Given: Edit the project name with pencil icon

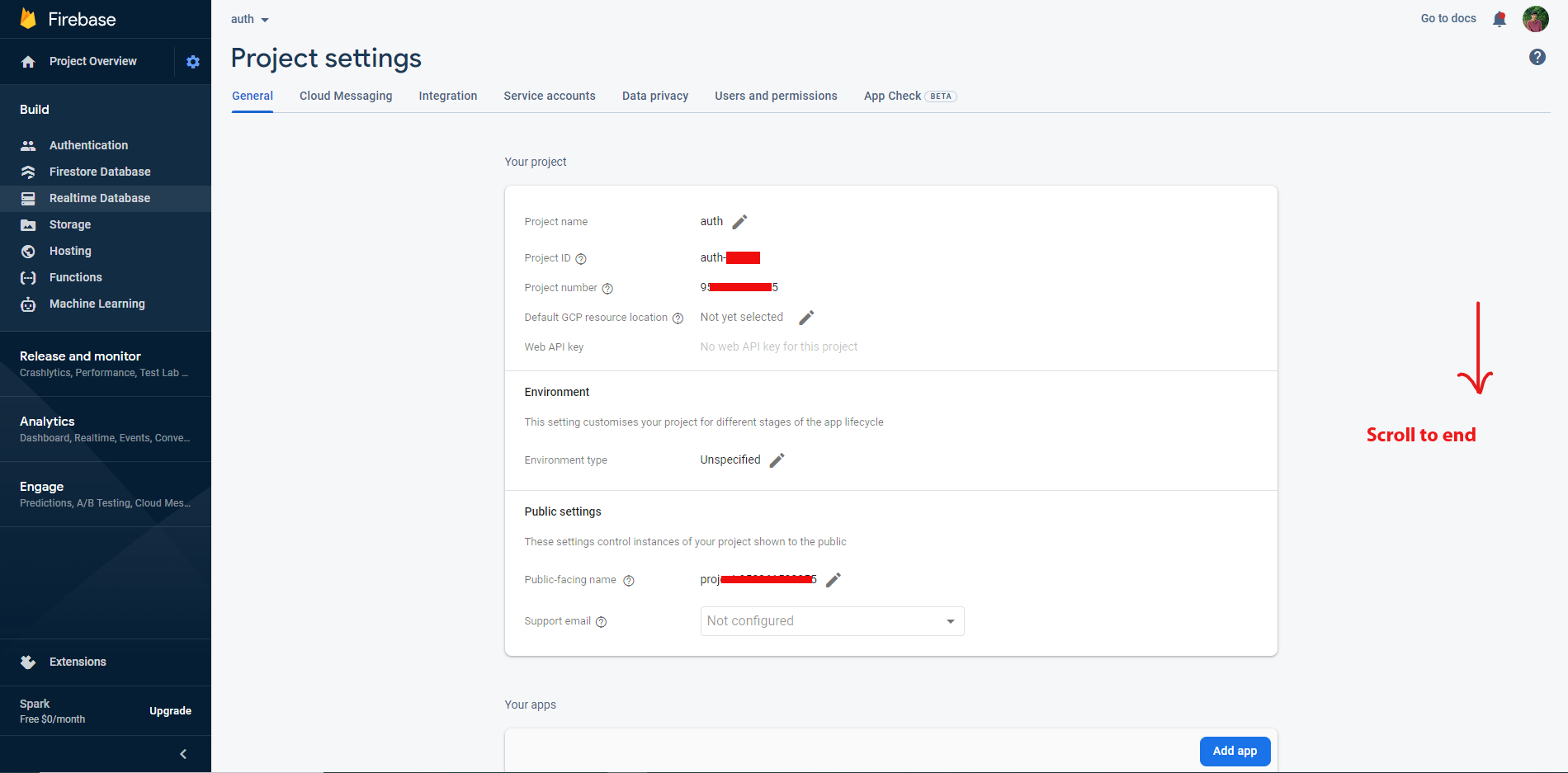Looking at the screenshot, I should click(739, 222).
